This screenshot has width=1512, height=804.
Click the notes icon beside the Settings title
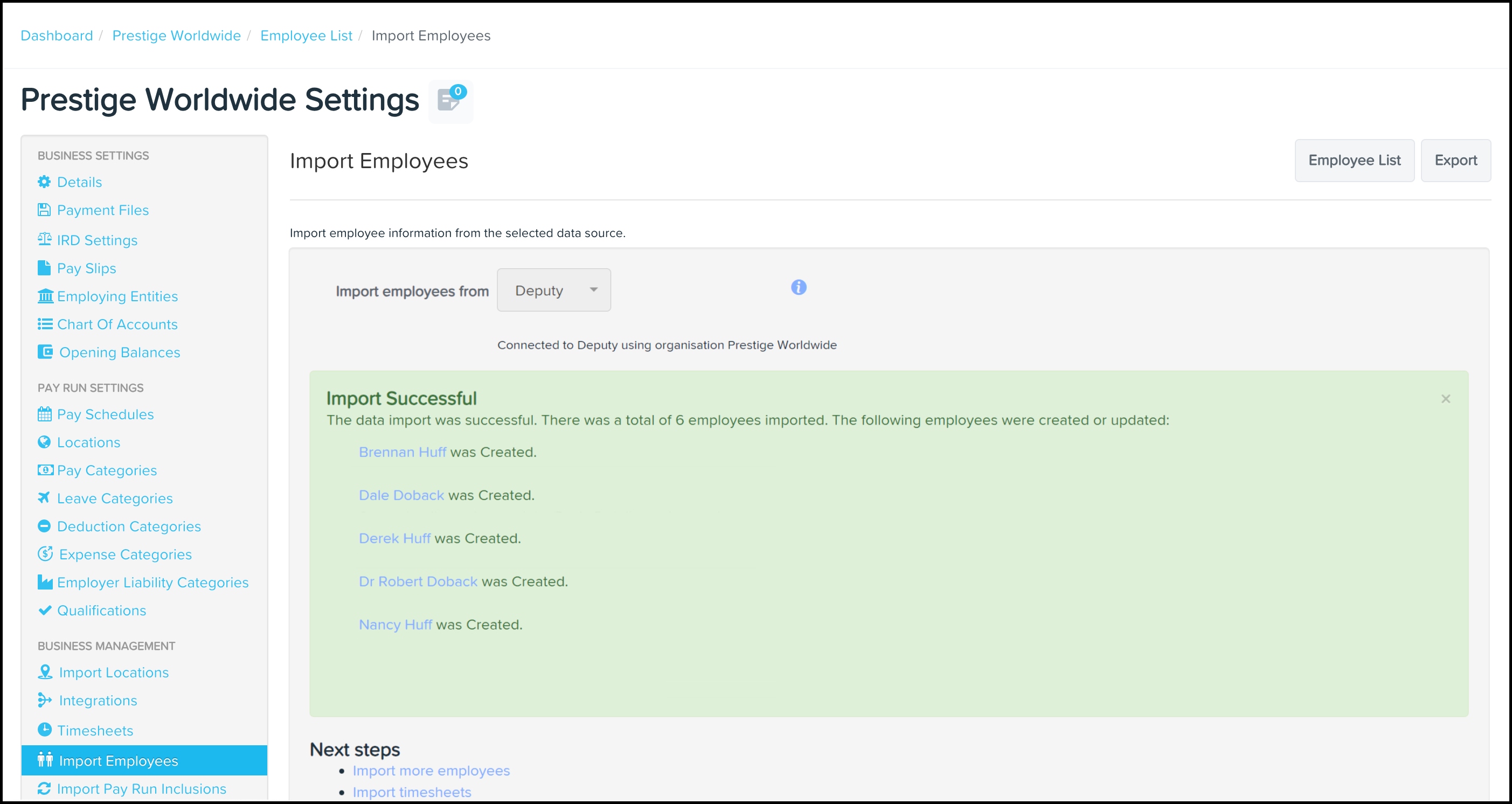450,101
